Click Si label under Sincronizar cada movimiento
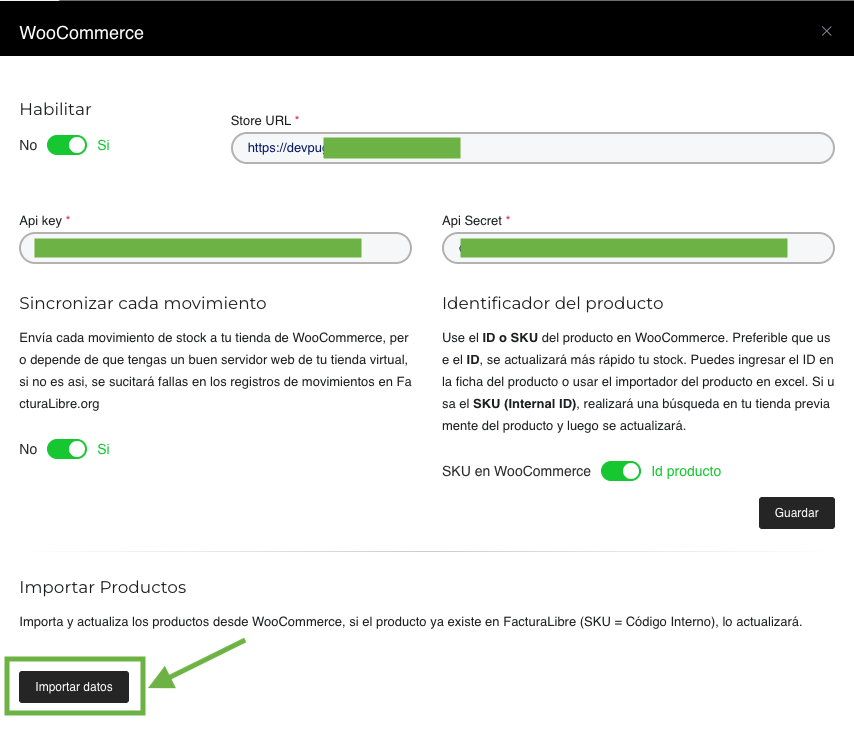 coord(103,449)
